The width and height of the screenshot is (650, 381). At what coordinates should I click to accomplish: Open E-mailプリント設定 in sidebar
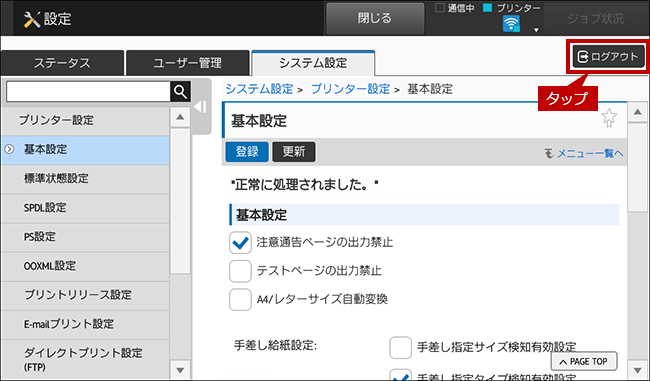85,324
